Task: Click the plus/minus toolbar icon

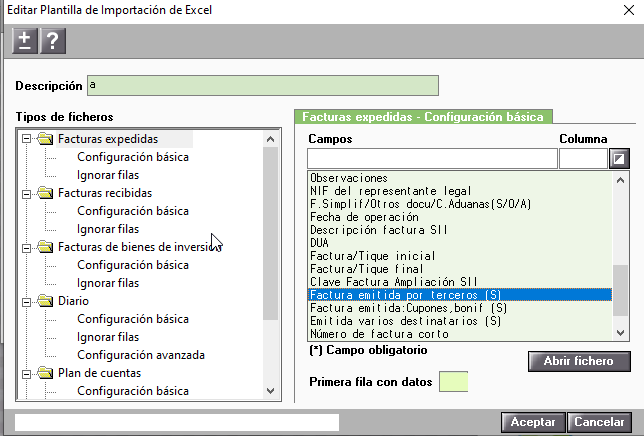Action: coord(25,41)
